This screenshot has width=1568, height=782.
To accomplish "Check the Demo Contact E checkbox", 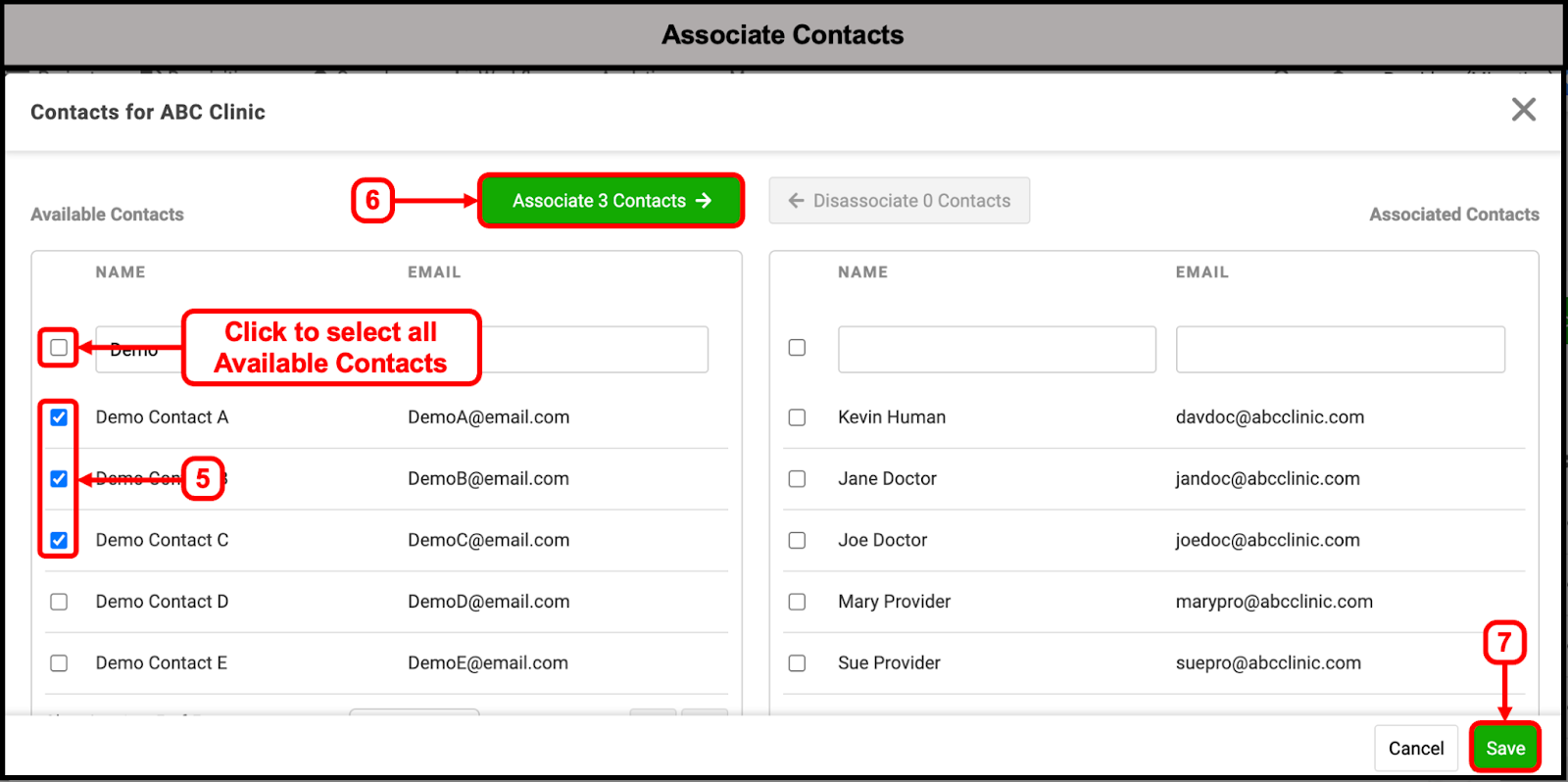I will coord(59,663).
